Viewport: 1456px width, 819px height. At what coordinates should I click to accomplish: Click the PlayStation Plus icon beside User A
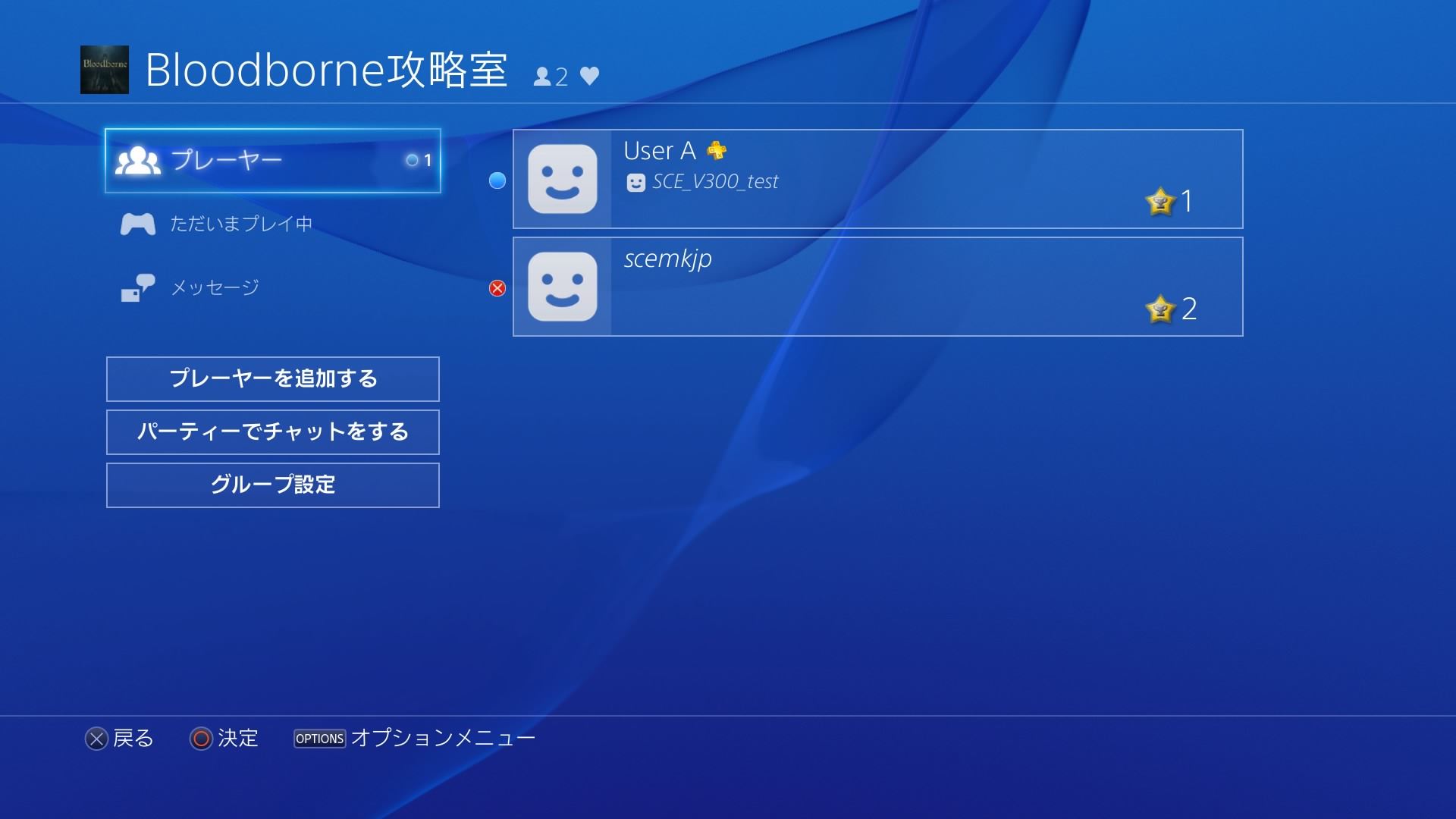pyautogui.click(x=717, y=150)
